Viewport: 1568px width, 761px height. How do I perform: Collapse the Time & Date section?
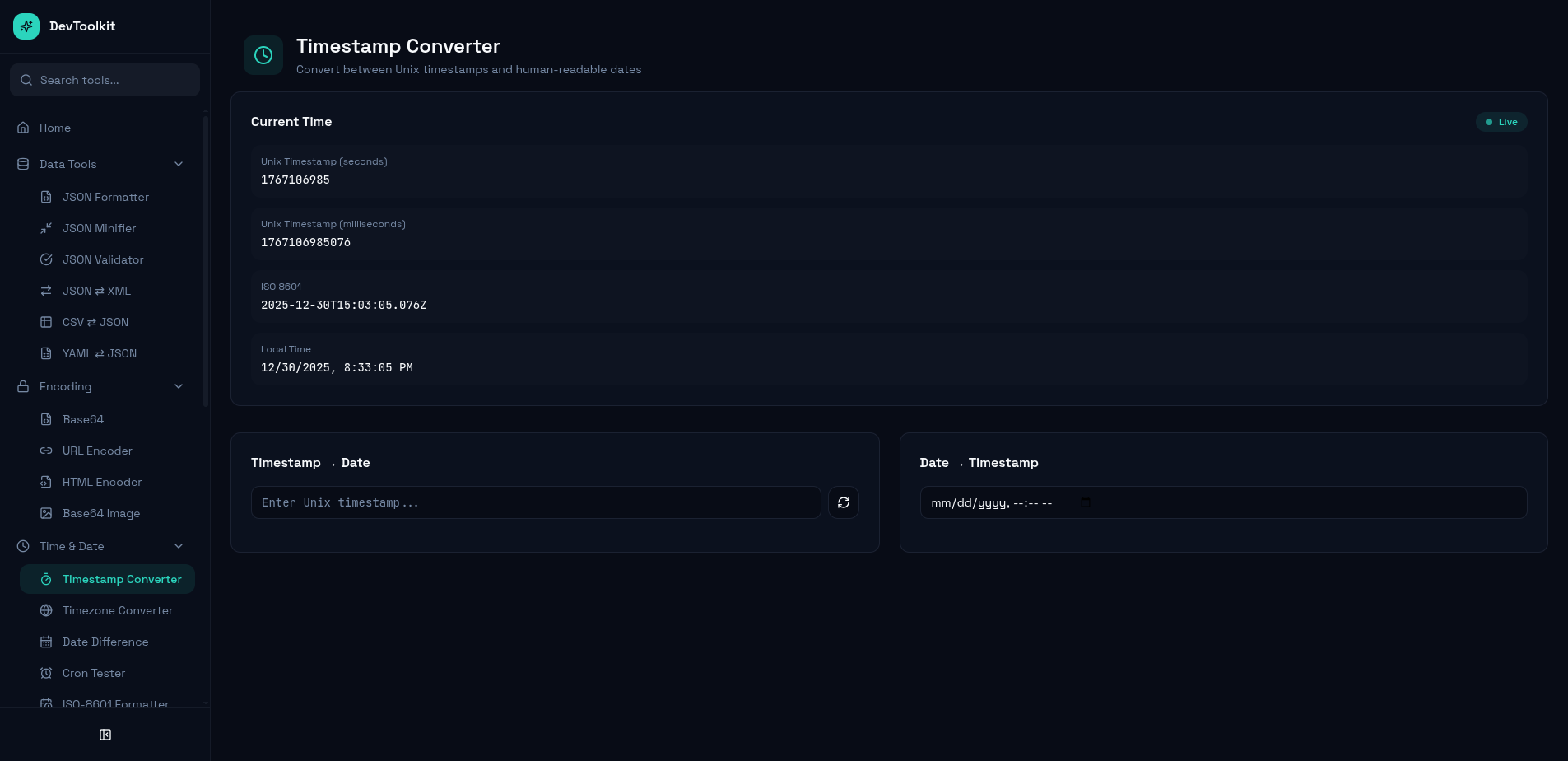(x=179, y=546)
